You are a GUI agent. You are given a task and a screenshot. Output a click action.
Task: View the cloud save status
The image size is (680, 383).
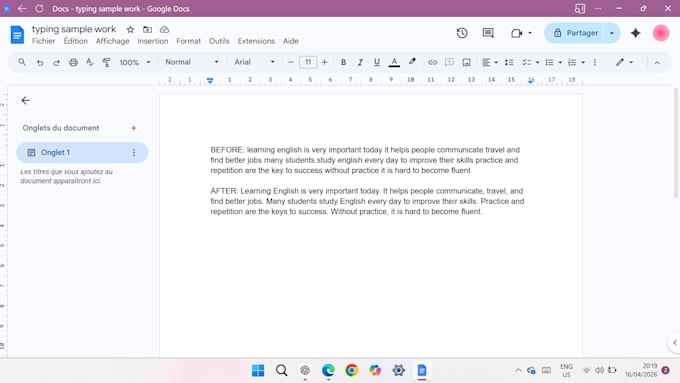[164, 29]
